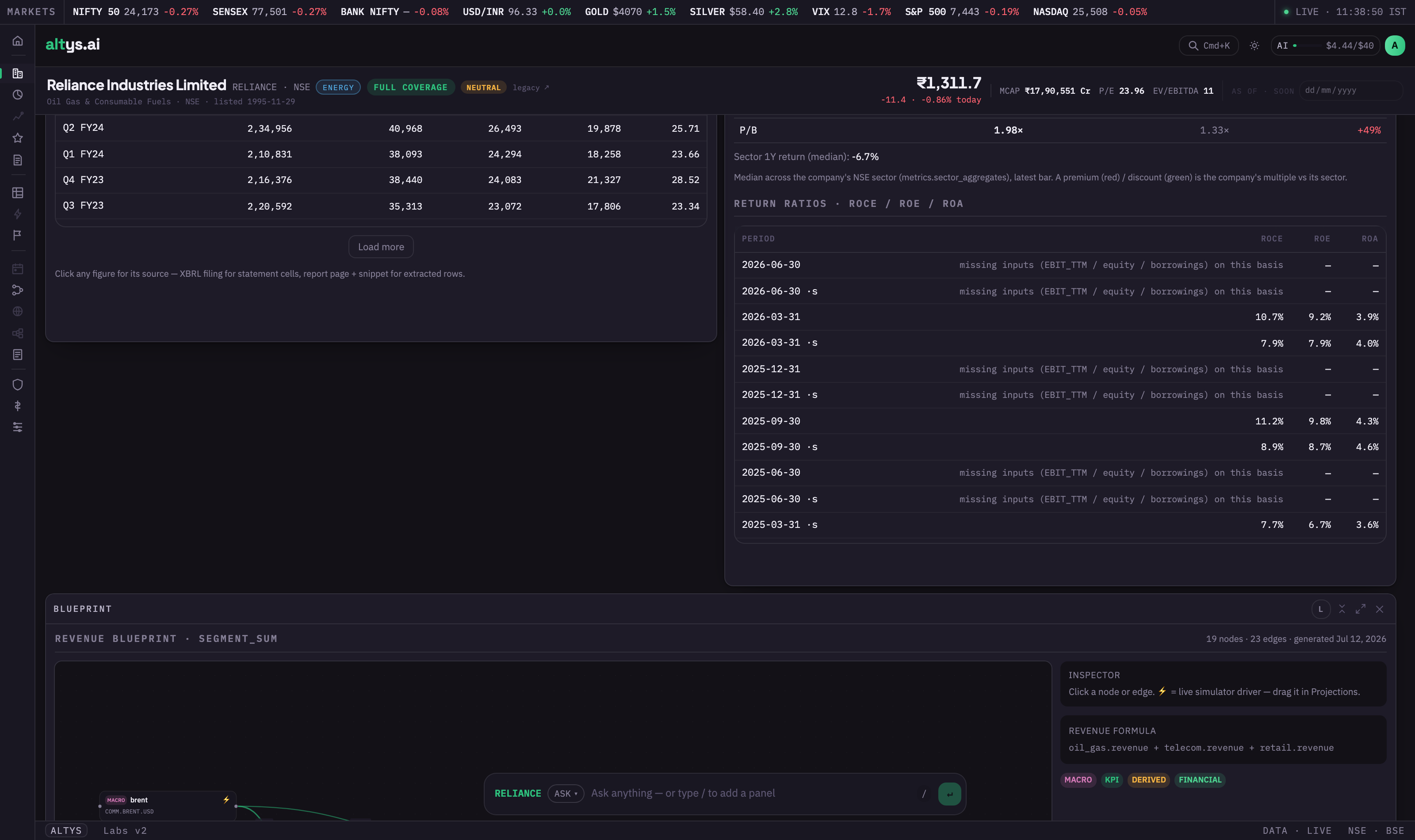Click the Q1 FY24 revenue figure 2,10,831
The width and height of the screenshot is (1415, 840).
[269, 154]
